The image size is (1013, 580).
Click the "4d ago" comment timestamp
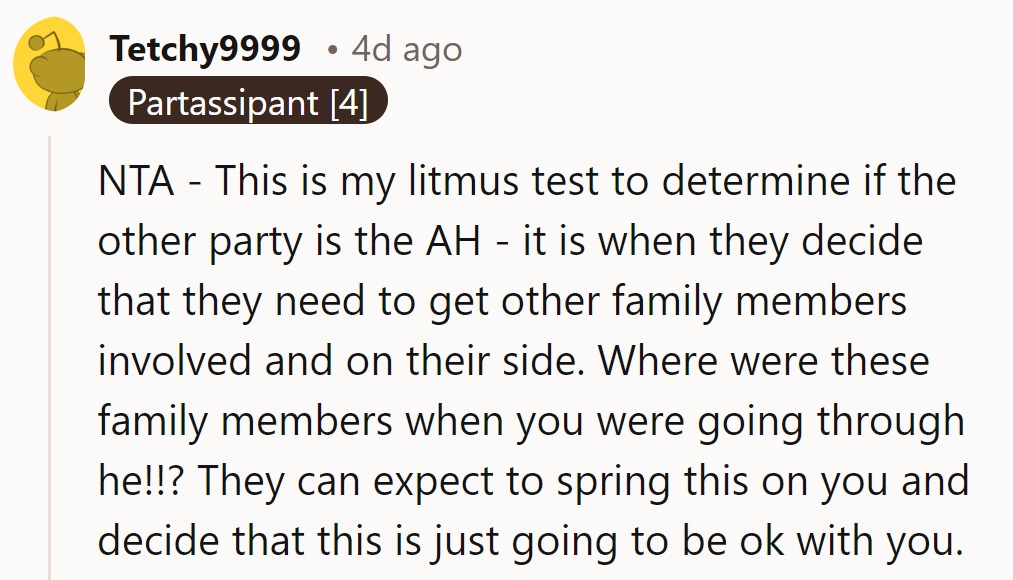pyautogui.click(x=406, y=49)
